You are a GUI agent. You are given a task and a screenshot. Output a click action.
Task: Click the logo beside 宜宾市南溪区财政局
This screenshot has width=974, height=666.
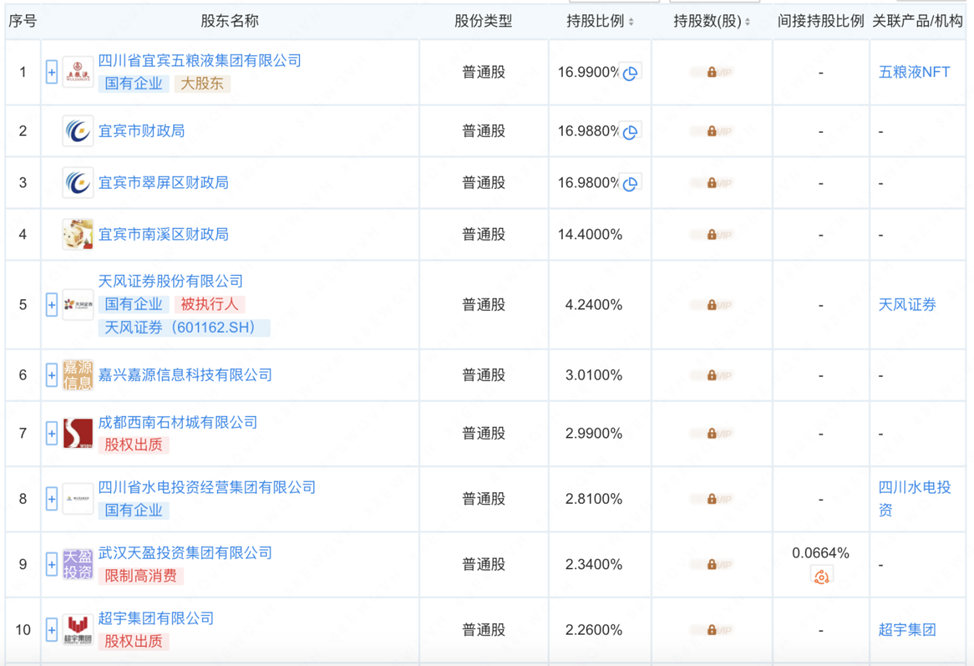[78, 234]
